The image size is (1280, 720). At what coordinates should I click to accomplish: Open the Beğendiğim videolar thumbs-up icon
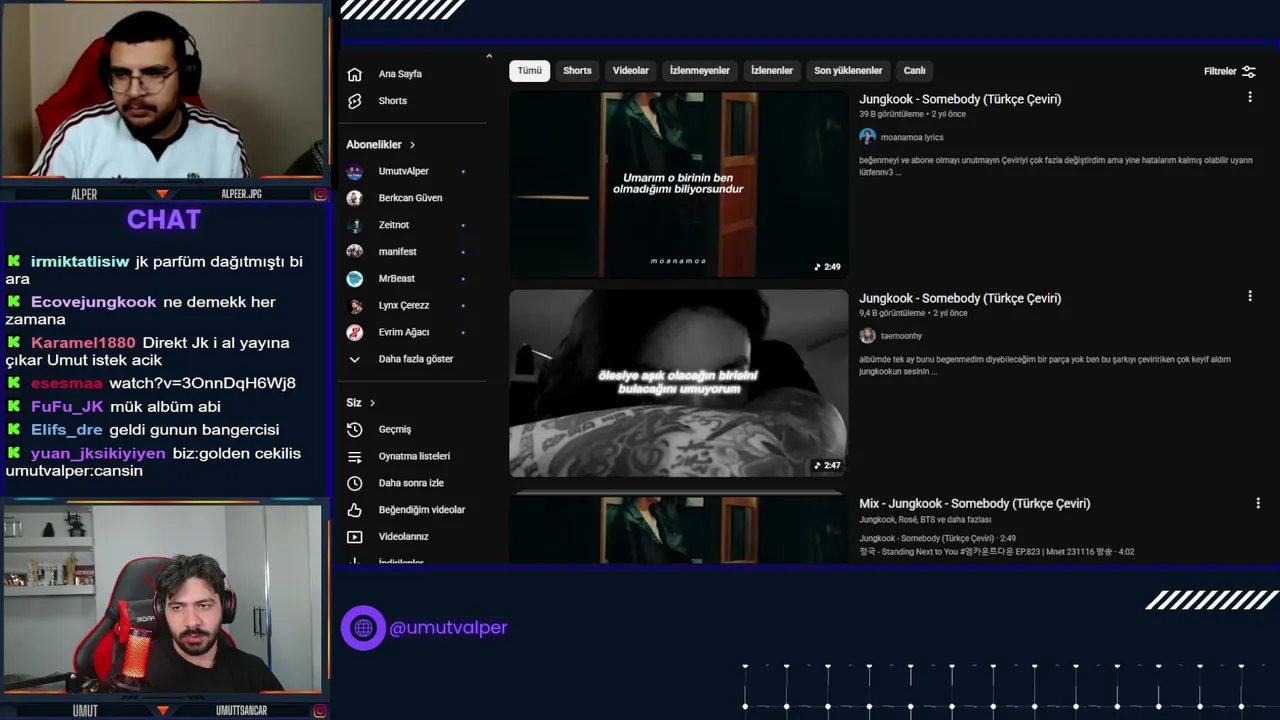354,510
